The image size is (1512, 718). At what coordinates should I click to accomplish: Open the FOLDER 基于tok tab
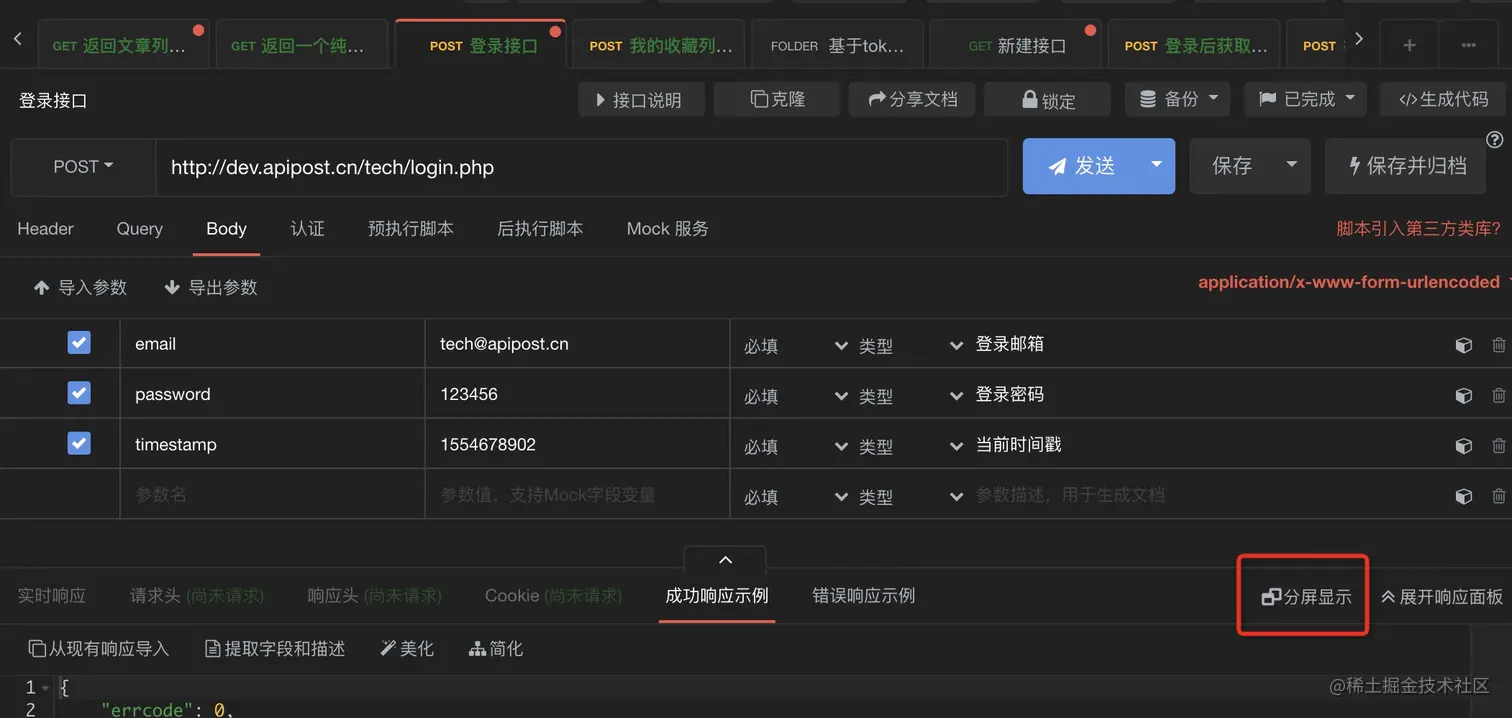coord(838,46)
